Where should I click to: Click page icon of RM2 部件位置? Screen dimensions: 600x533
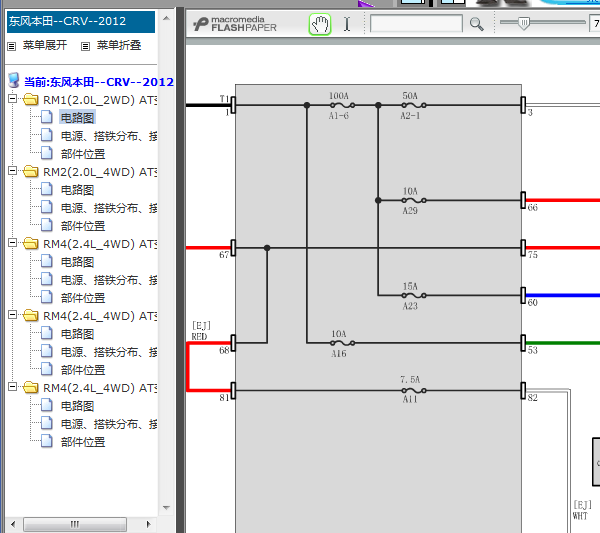point(47,225)
